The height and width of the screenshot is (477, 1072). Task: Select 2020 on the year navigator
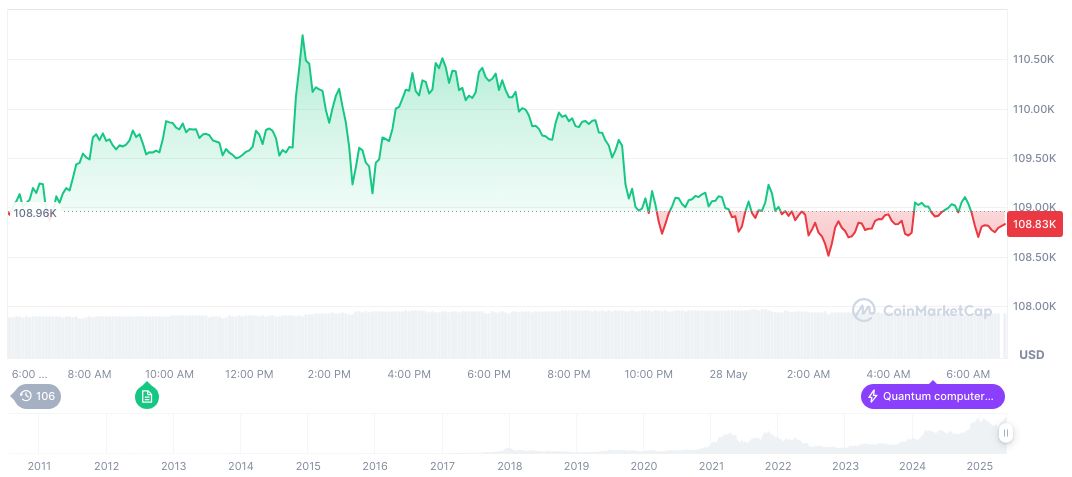tap(644, 466)
